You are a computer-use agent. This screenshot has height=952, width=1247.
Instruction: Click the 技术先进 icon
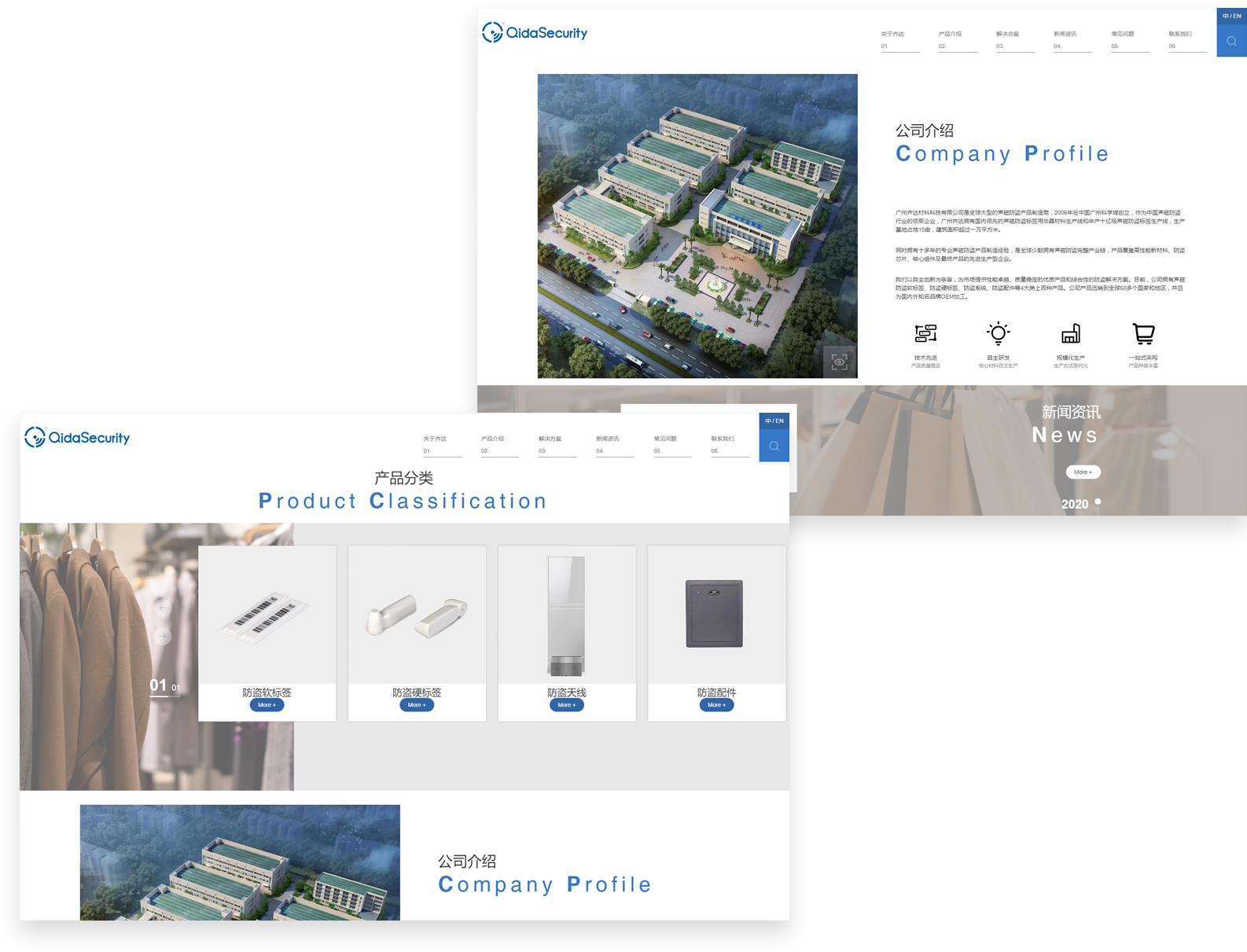[925, 333]
